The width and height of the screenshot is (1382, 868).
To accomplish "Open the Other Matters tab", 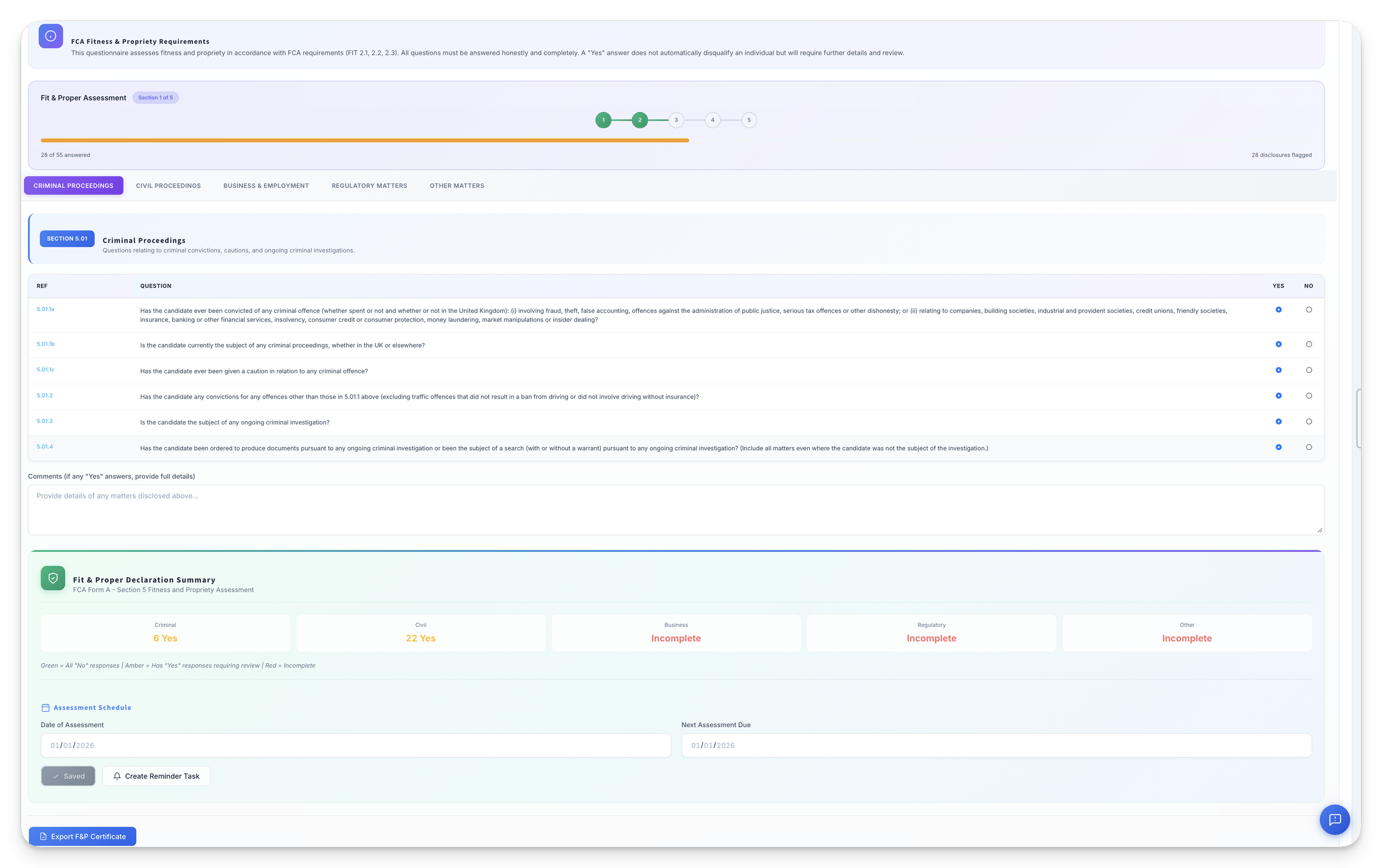I will (x=456, y=186).
